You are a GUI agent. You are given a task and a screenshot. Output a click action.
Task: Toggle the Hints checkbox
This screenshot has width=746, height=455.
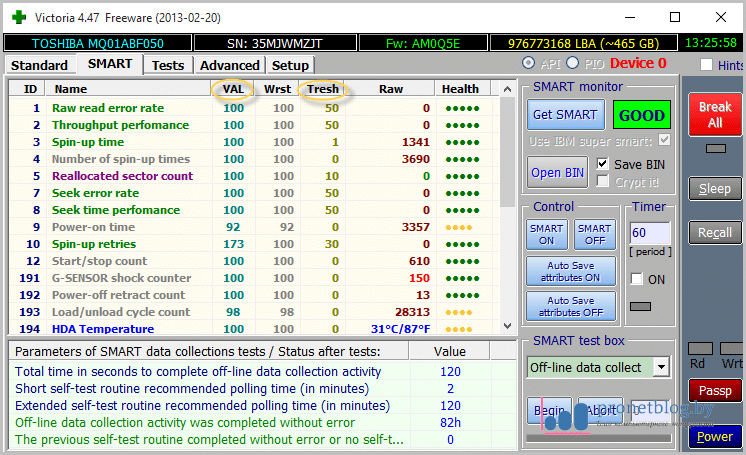(x=707, y=65)
